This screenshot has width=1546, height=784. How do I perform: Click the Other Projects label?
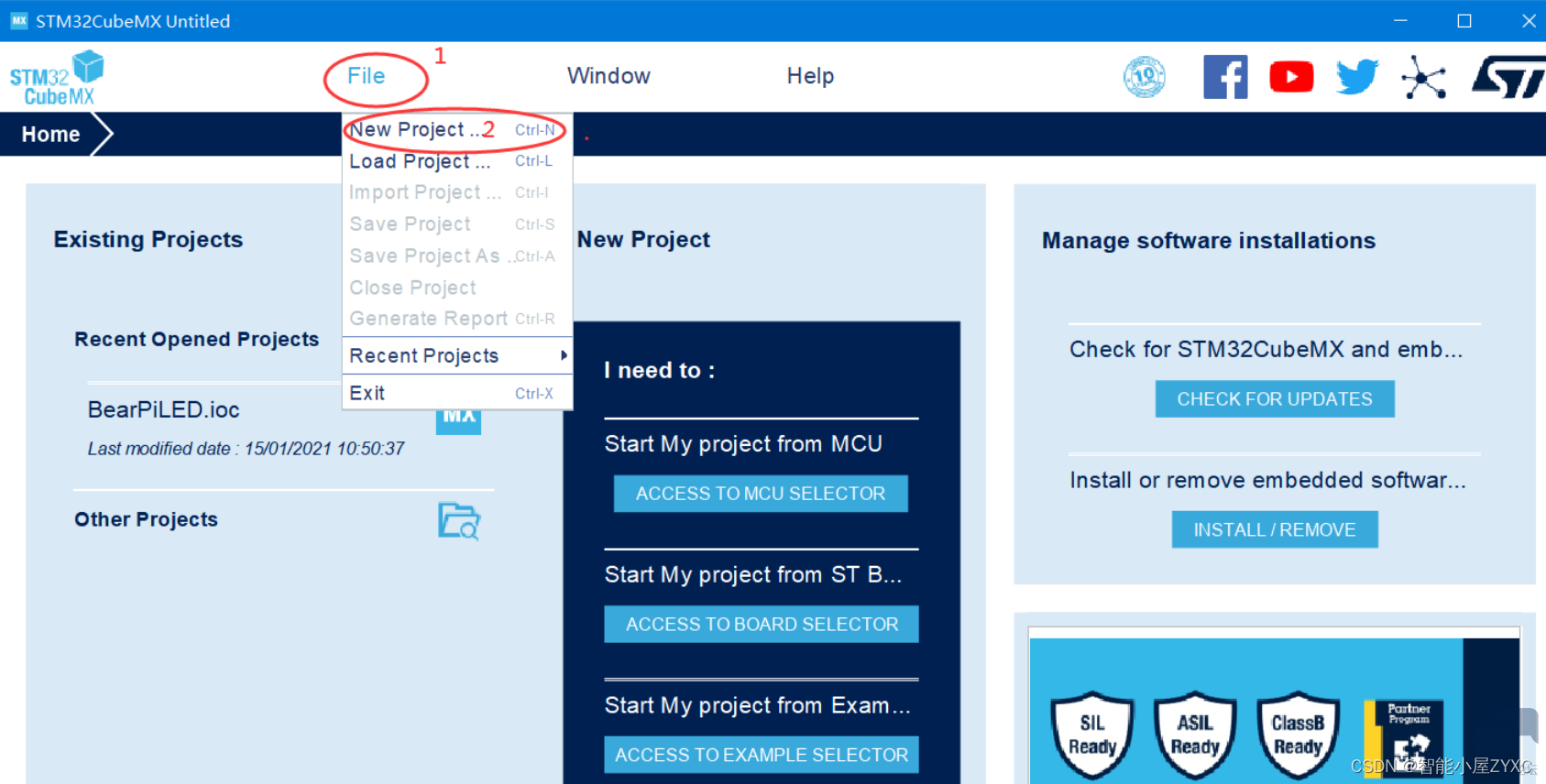(x=147, y=519)
